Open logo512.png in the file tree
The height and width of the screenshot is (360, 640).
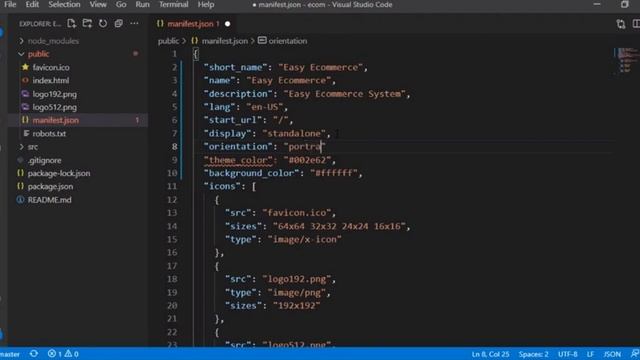pos(54,107)
